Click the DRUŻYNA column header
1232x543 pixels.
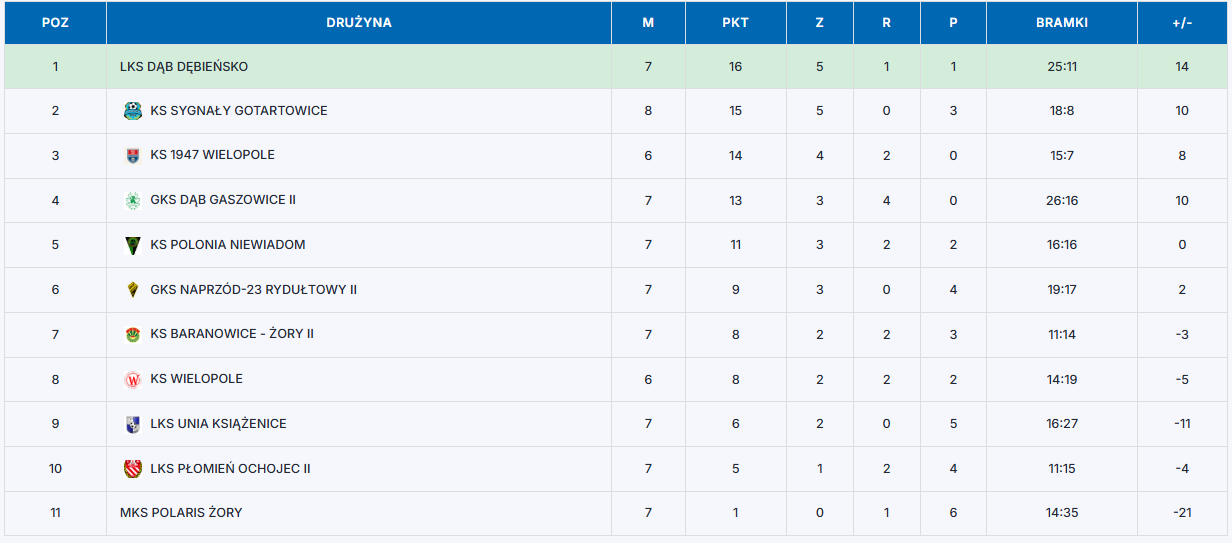tap(358, 22)
